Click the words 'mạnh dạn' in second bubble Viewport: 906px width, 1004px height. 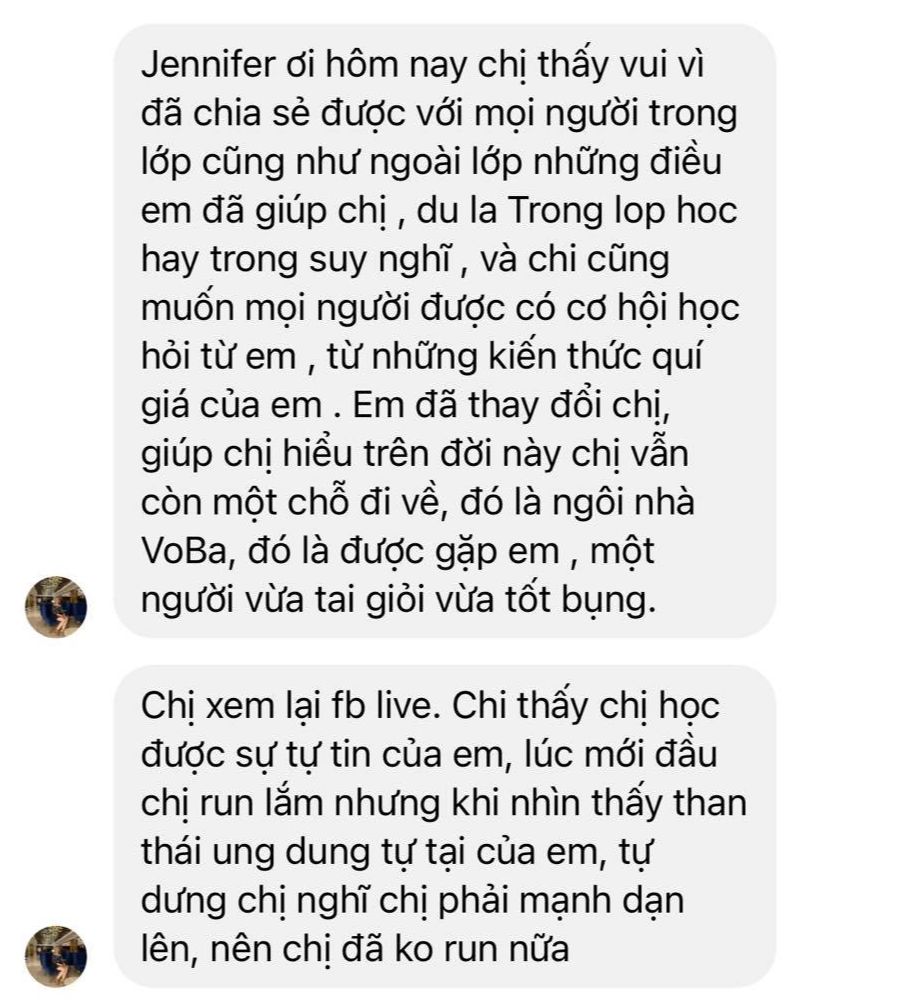tap(601, 902)
